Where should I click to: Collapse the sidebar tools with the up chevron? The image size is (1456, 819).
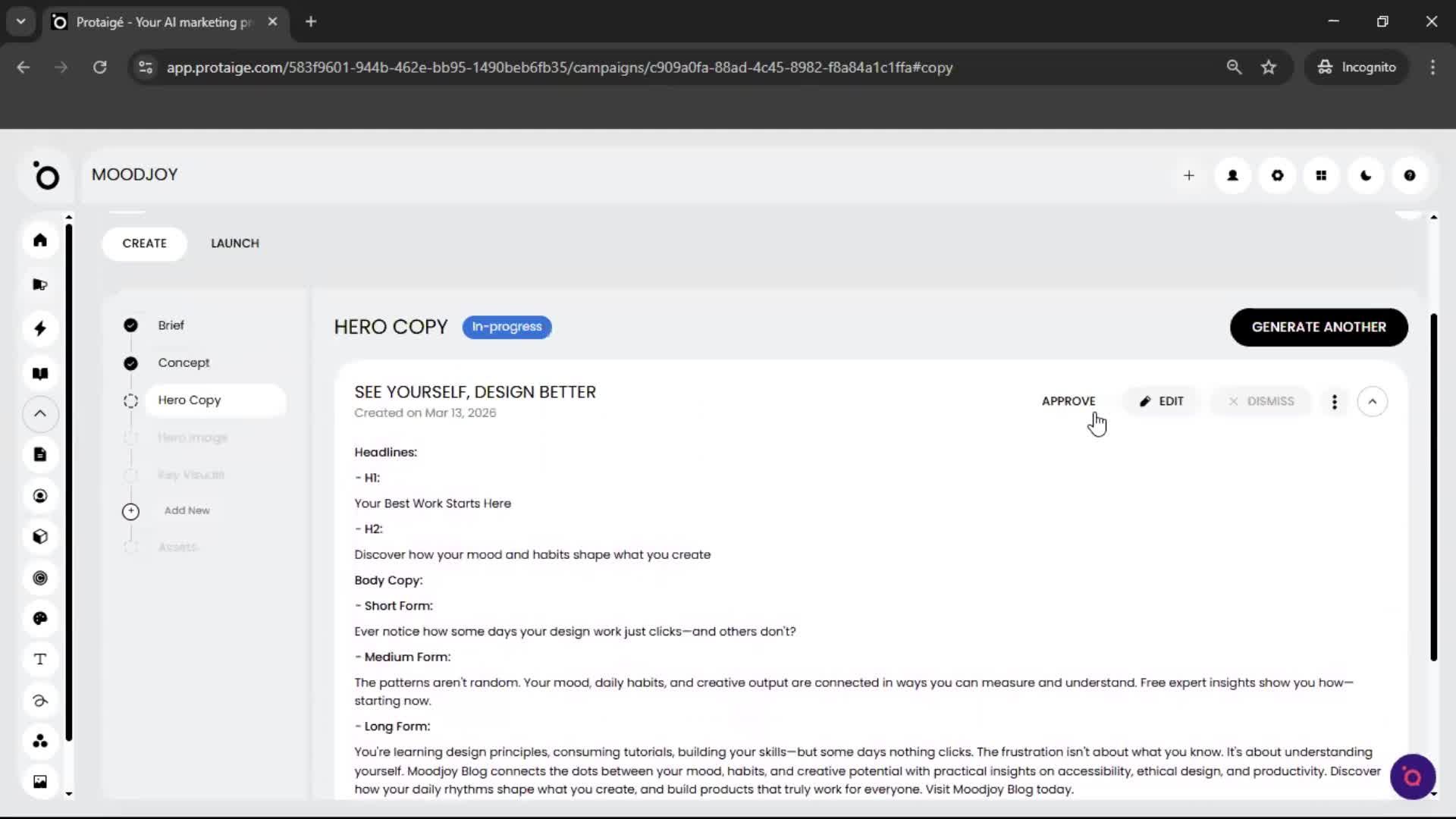click(39, 414)
